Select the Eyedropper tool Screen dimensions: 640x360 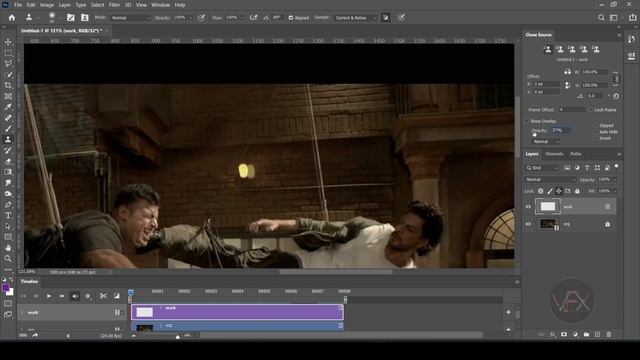tap(8, 107)
